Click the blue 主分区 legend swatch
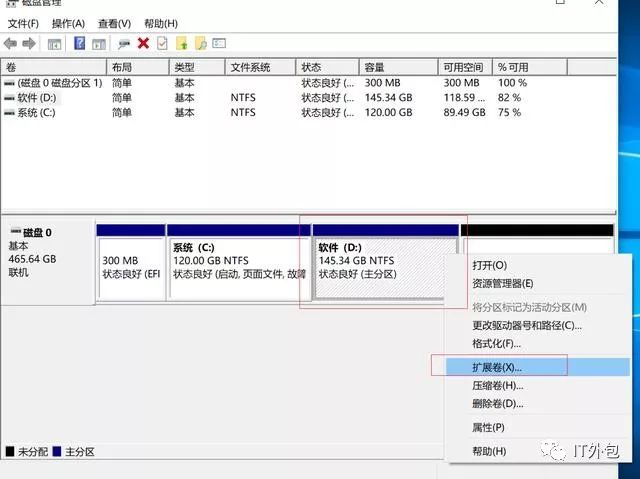The image size is (640, 479). click(57, 451)
